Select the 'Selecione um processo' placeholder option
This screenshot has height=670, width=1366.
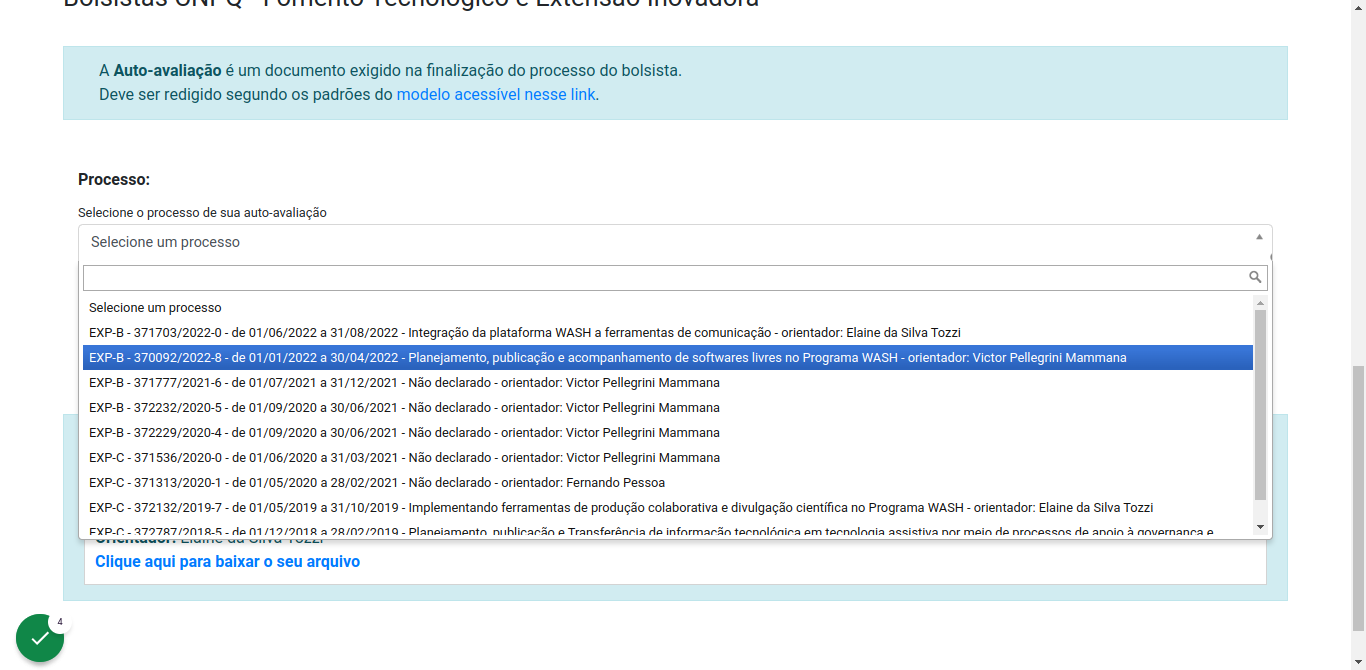pyautogui.click(x=668, y=307)
